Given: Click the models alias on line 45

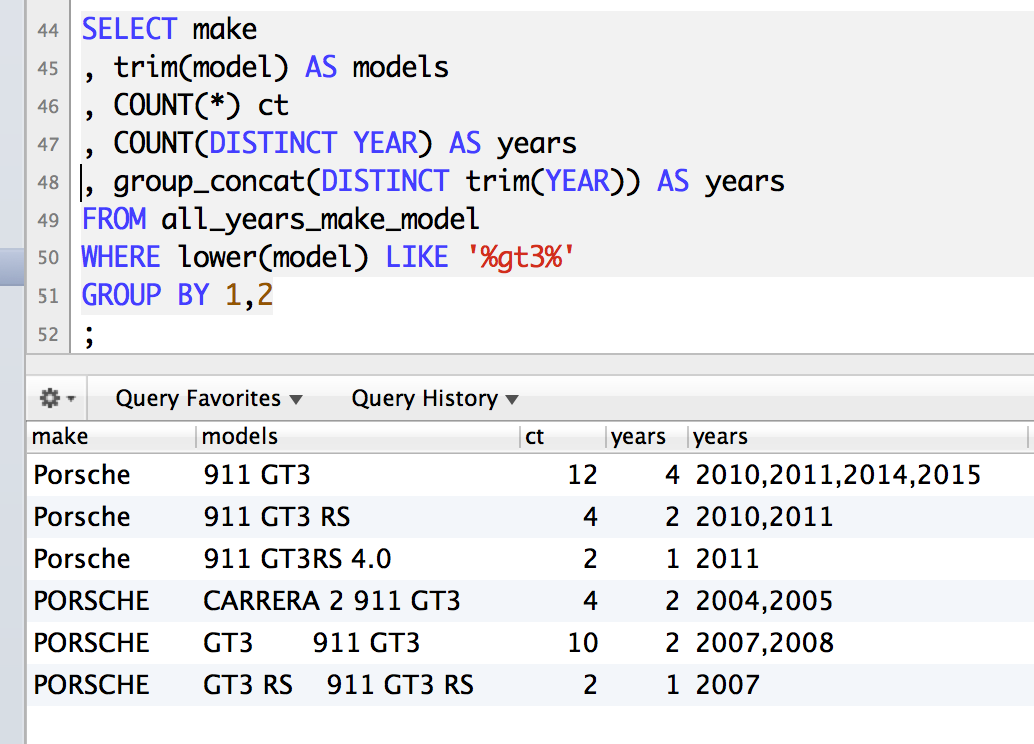Looking at the screenshot, I should 400,67.
